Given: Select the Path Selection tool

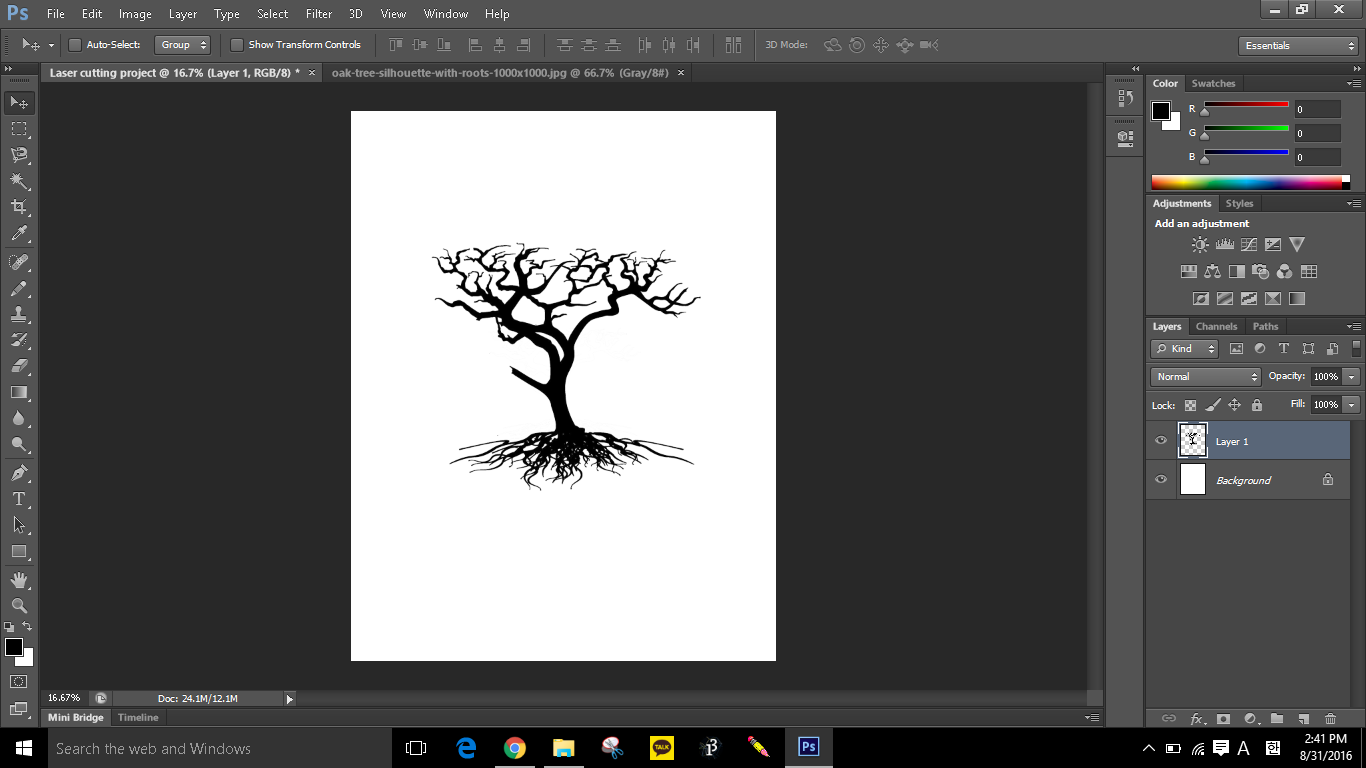Looking at the screenshot, I should pos(19,525).
